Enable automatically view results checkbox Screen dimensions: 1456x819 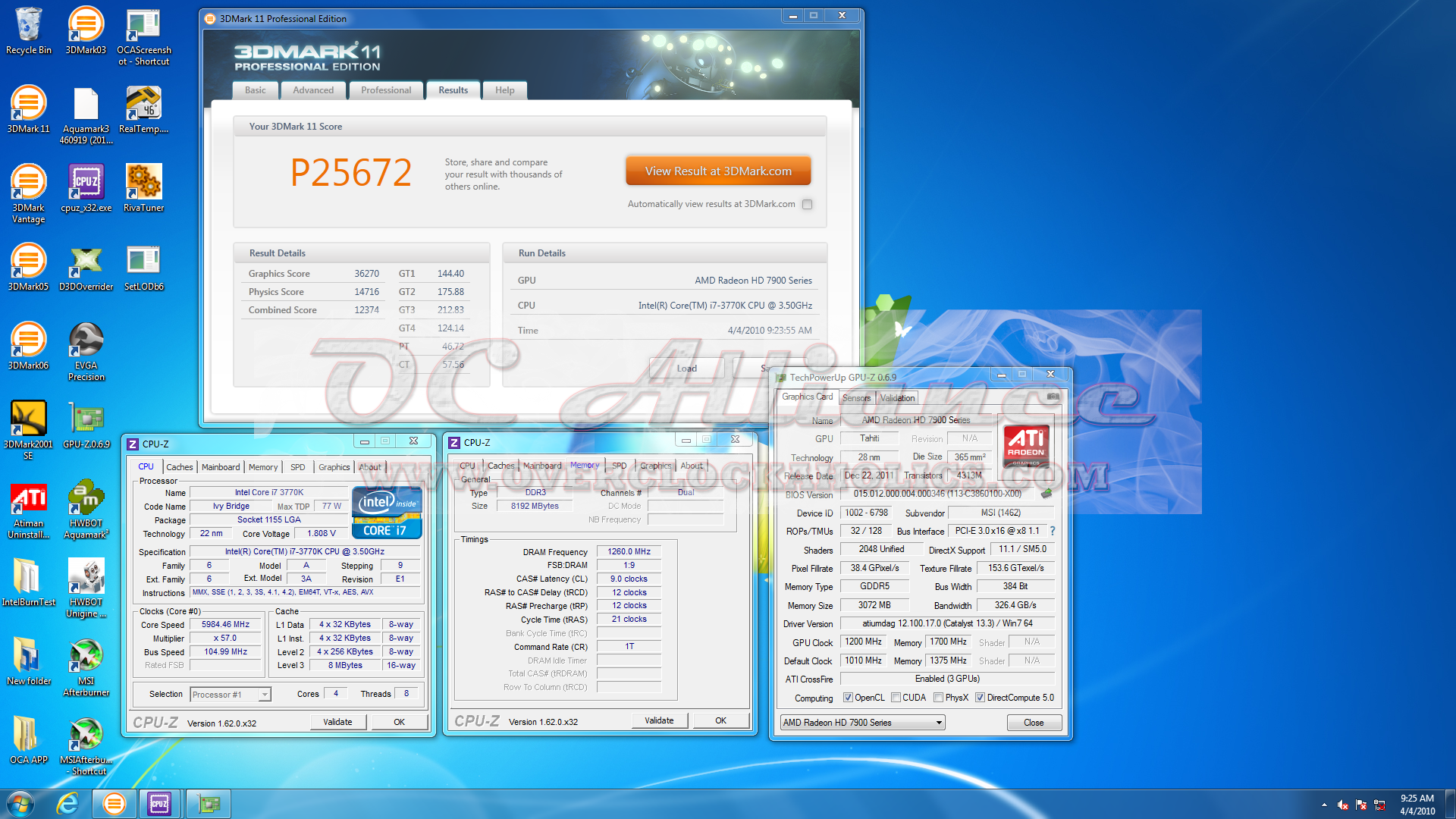tap(807, 204)
